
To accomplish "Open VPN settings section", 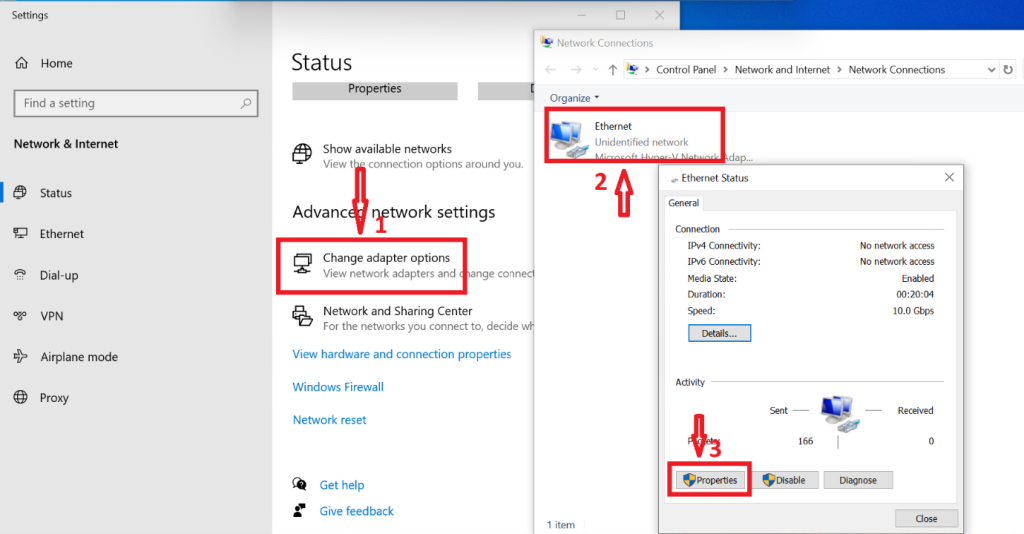I will (51, 316).
